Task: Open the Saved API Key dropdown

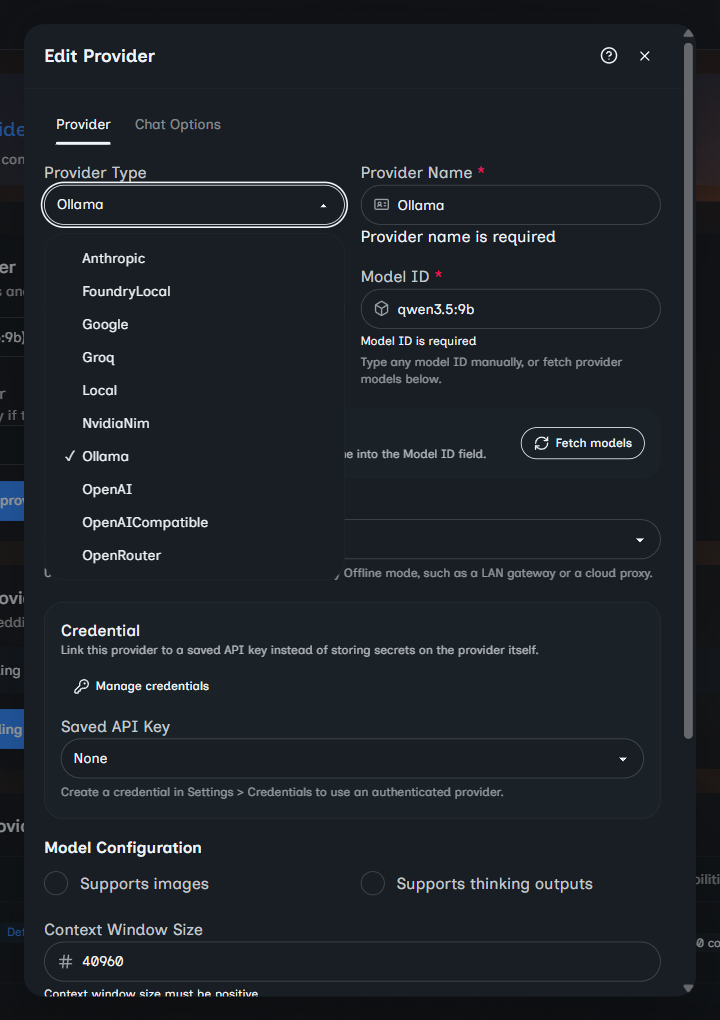Action: 352,758
